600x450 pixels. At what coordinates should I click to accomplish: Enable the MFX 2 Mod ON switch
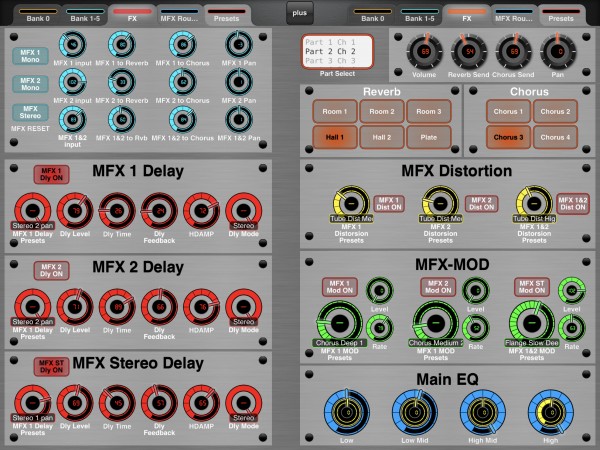[438, 287]
